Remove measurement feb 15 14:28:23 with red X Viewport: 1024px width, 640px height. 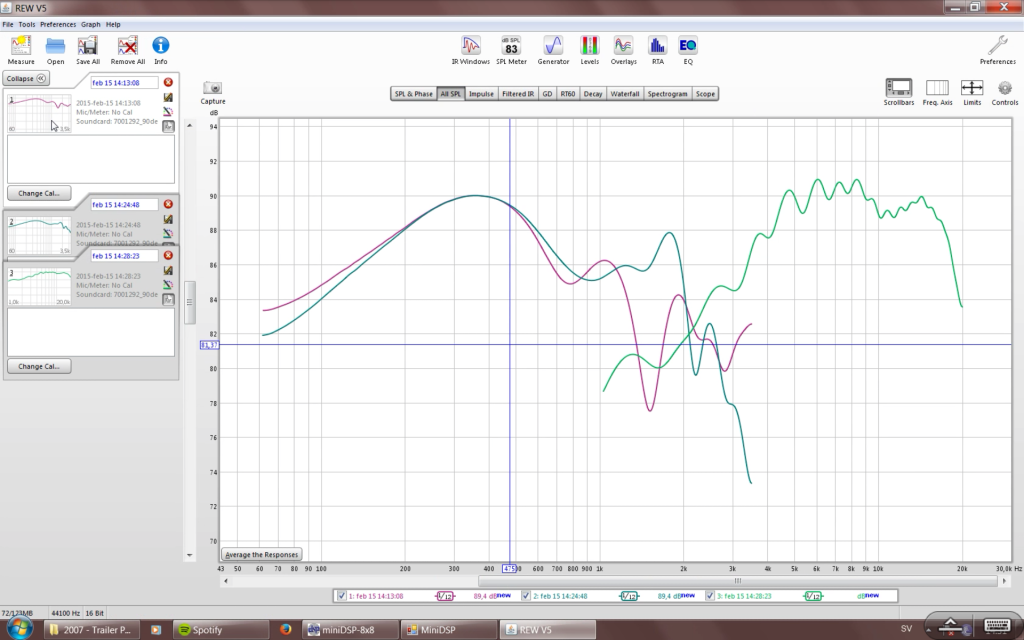tap(168, 255)
